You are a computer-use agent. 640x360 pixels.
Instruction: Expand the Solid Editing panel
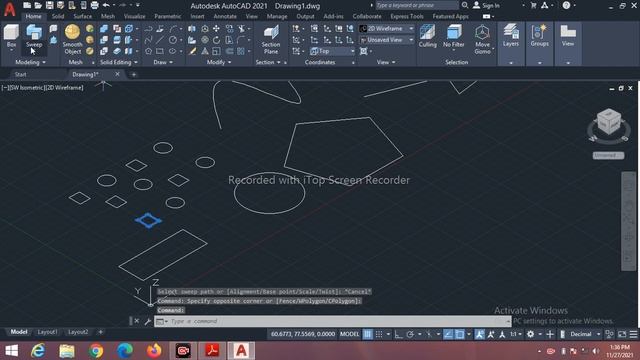[119, 62]
